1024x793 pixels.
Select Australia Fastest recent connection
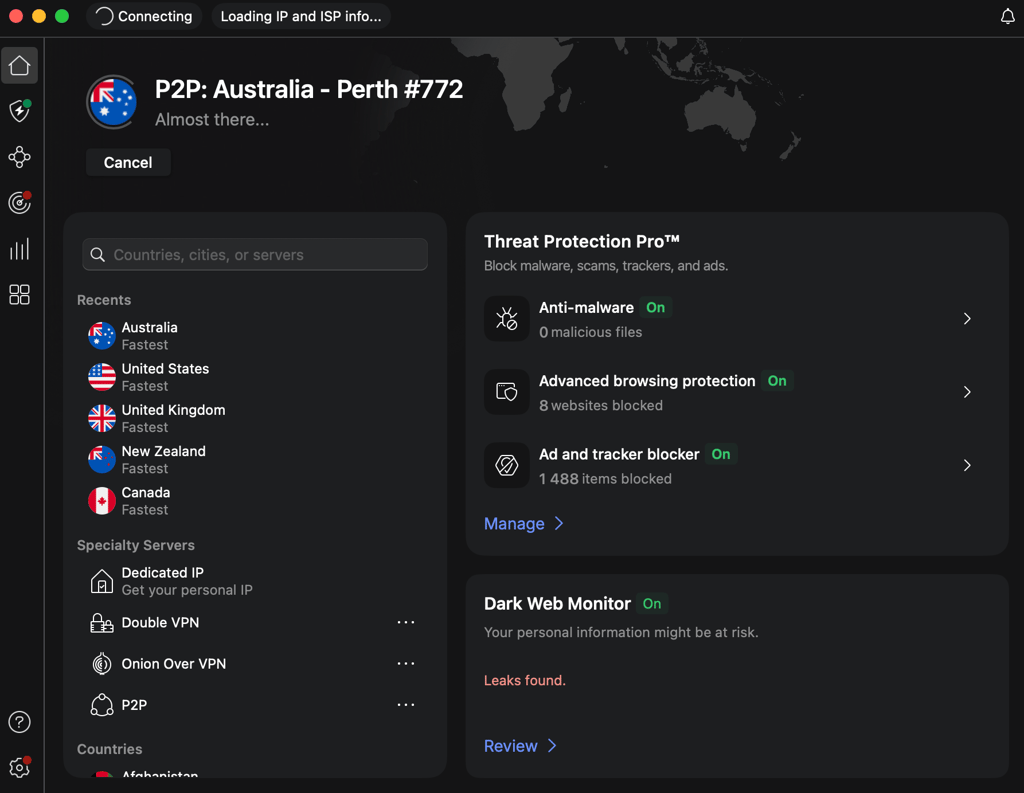point(255,336)
